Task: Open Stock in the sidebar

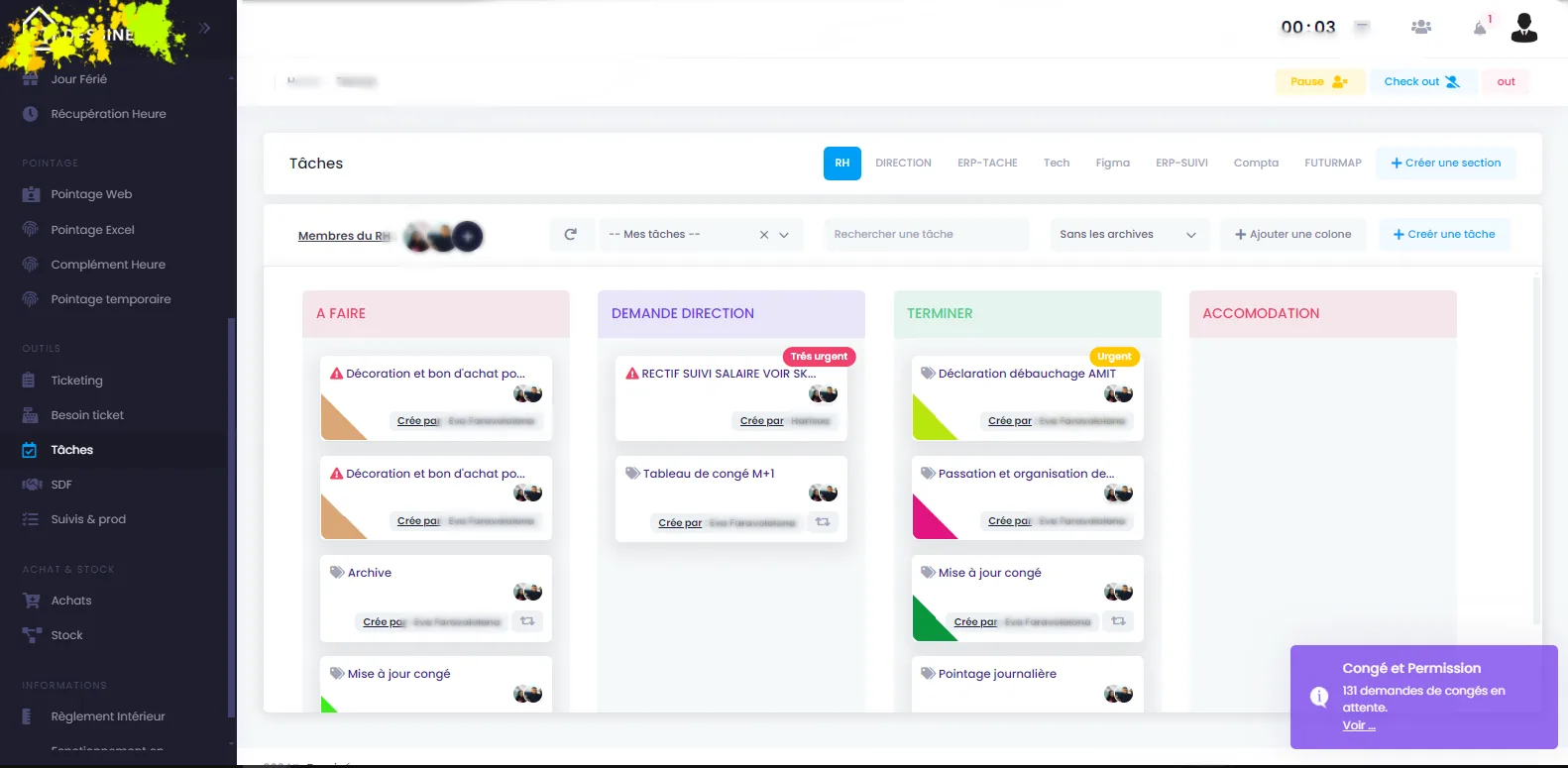Action: (66, 635)
